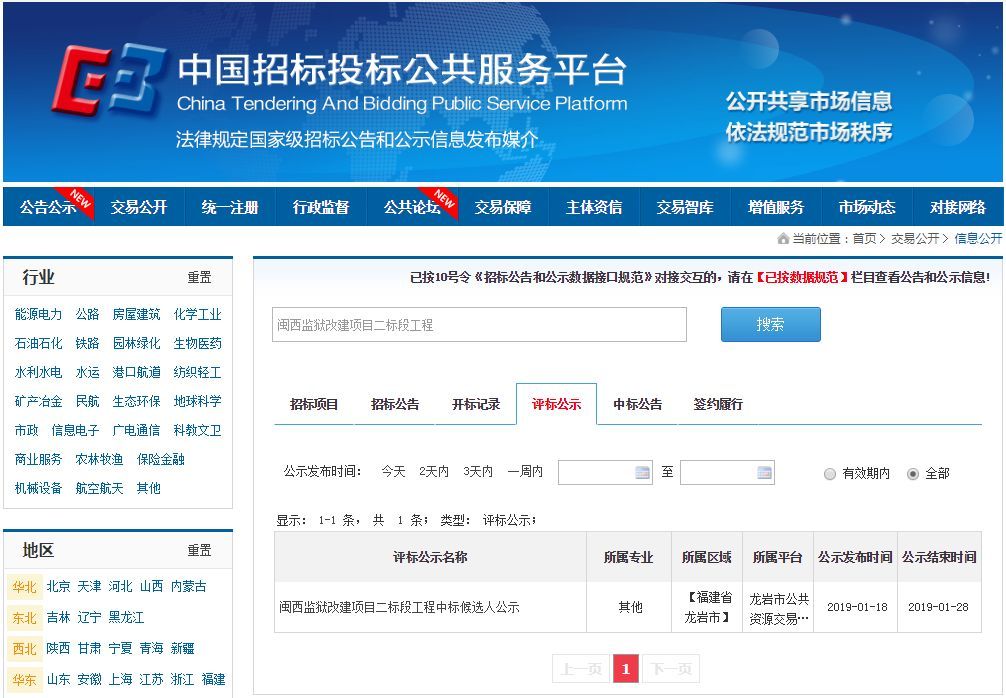Filter by 3天内 publish time

478,472
